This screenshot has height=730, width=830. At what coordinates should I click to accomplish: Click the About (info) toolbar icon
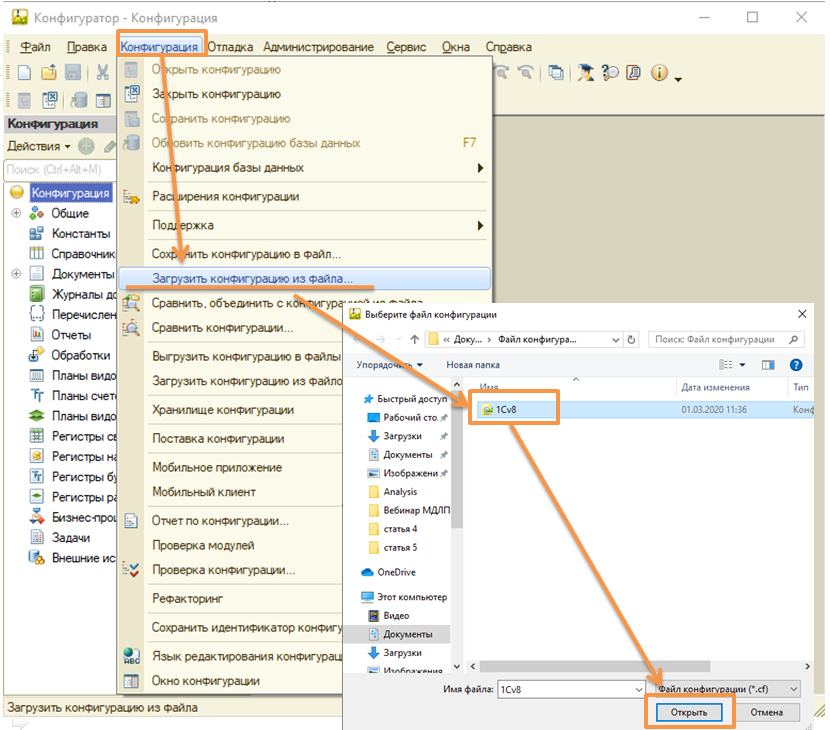coord(659,73)
